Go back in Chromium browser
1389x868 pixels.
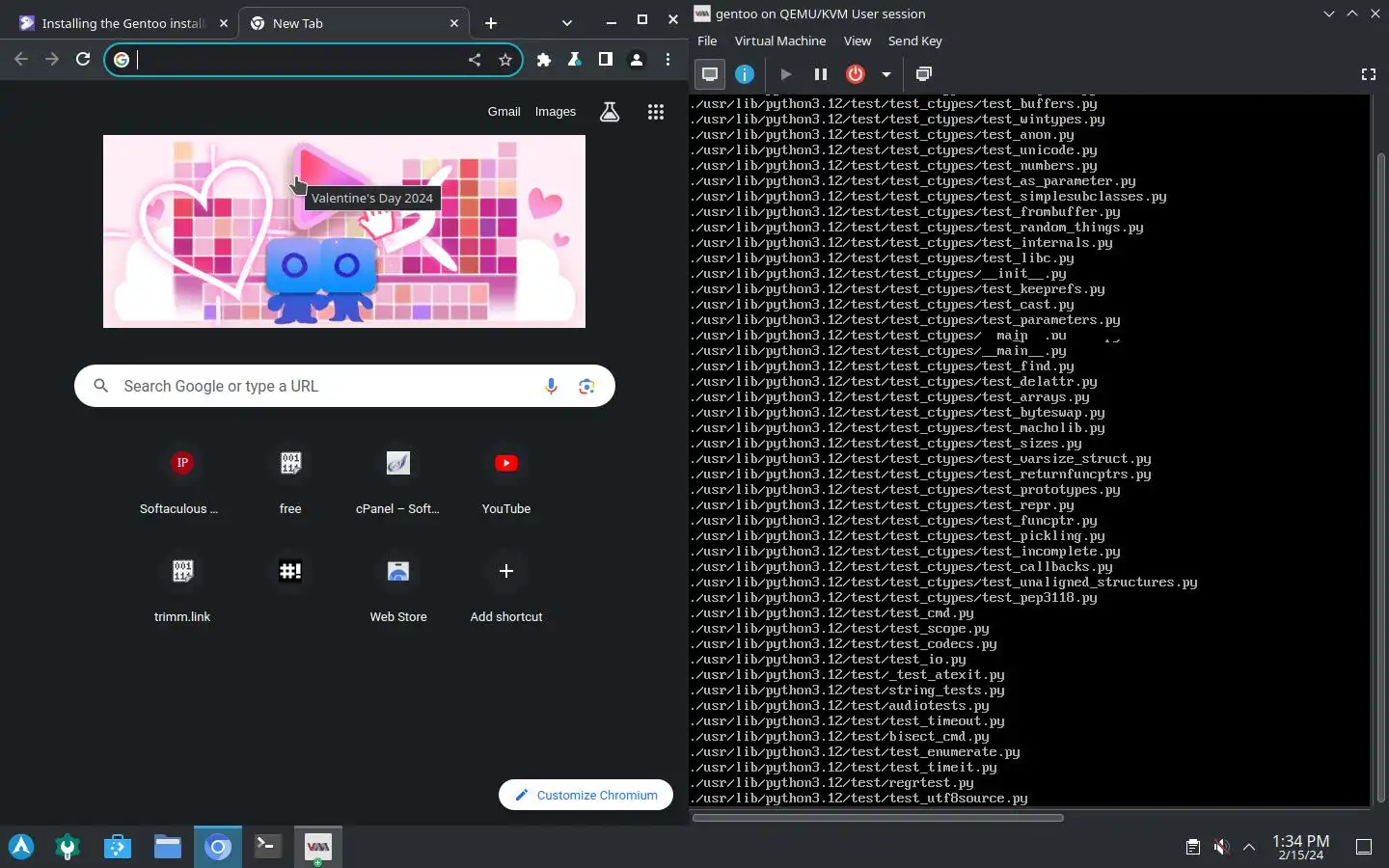pos(21,60)
